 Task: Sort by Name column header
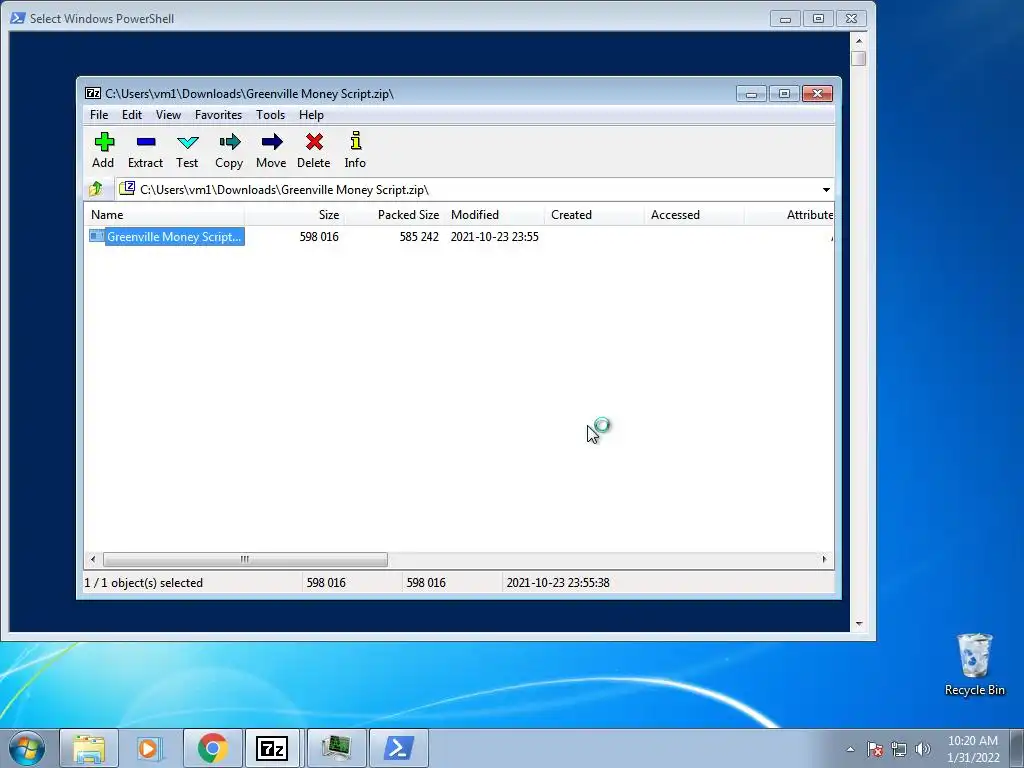click(x=164, y=215)
